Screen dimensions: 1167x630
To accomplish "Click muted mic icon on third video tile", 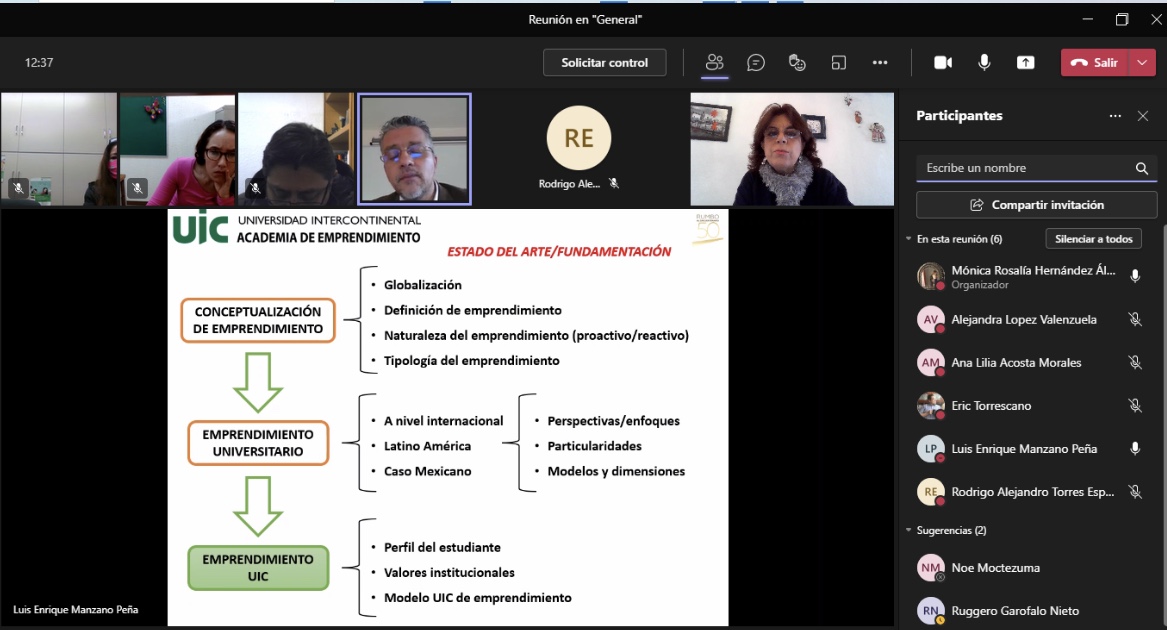I will point(255,188).
